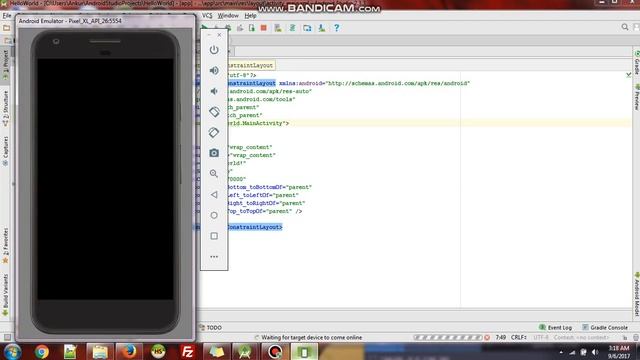Click the MainActivity line in the editor
Image resolution: width=640 pixels, height=360 pixels.
click(x=413, y=123)
